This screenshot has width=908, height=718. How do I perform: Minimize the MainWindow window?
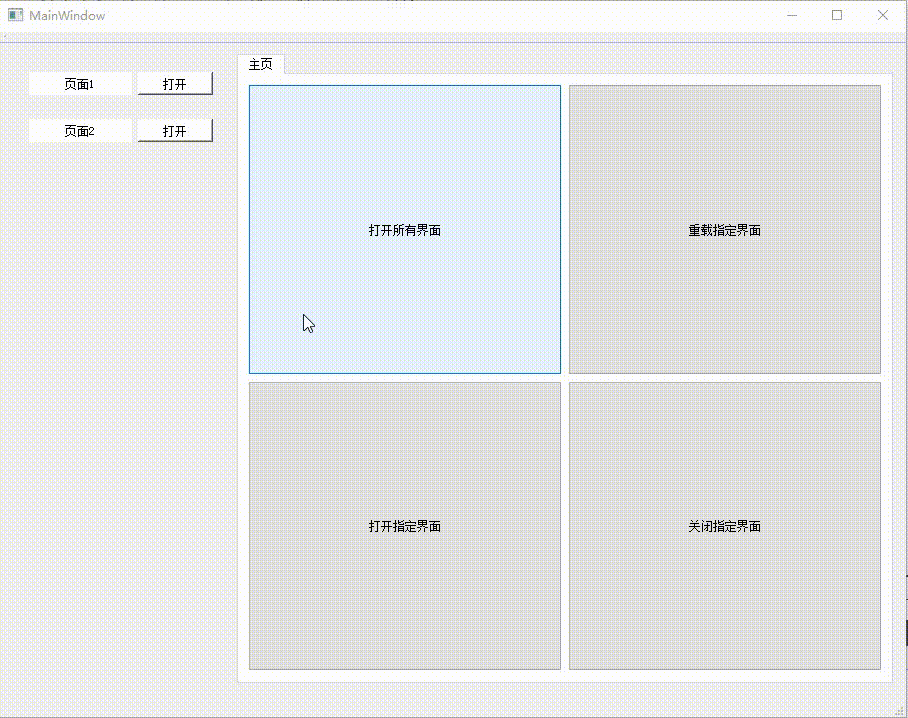[792, 15]
